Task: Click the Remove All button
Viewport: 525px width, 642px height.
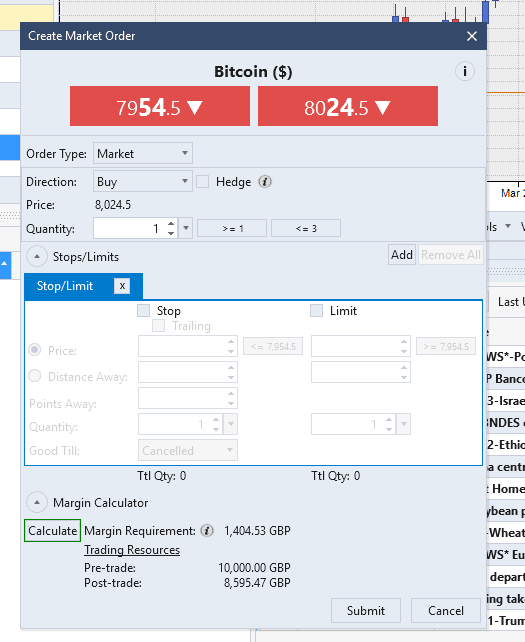Action: click(450, 255)
